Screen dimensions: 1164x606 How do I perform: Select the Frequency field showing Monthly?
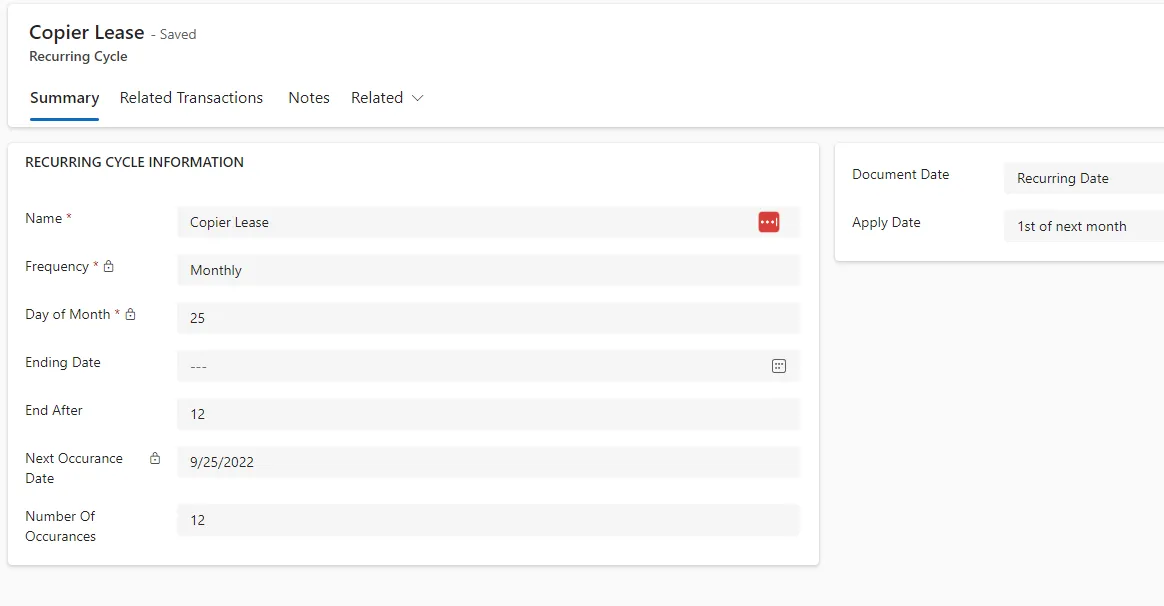[x=488, y=270]
